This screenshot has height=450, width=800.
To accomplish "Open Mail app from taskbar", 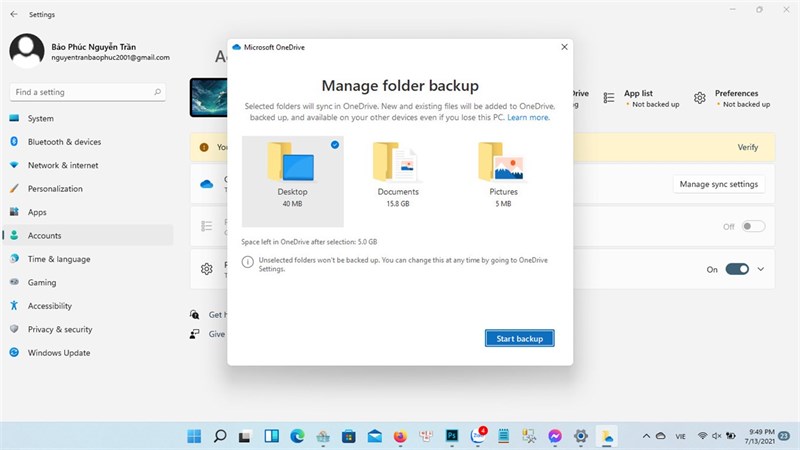I will [374, 436].
